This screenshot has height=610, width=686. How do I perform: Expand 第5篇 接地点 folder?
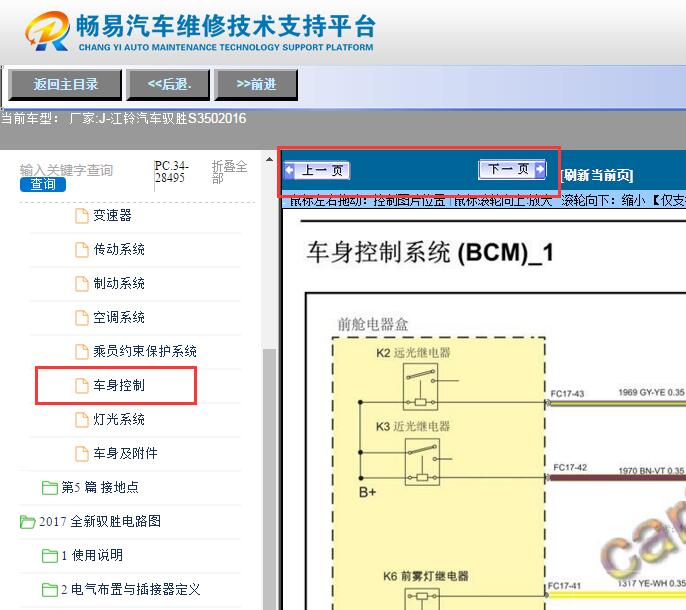(100, 487)
